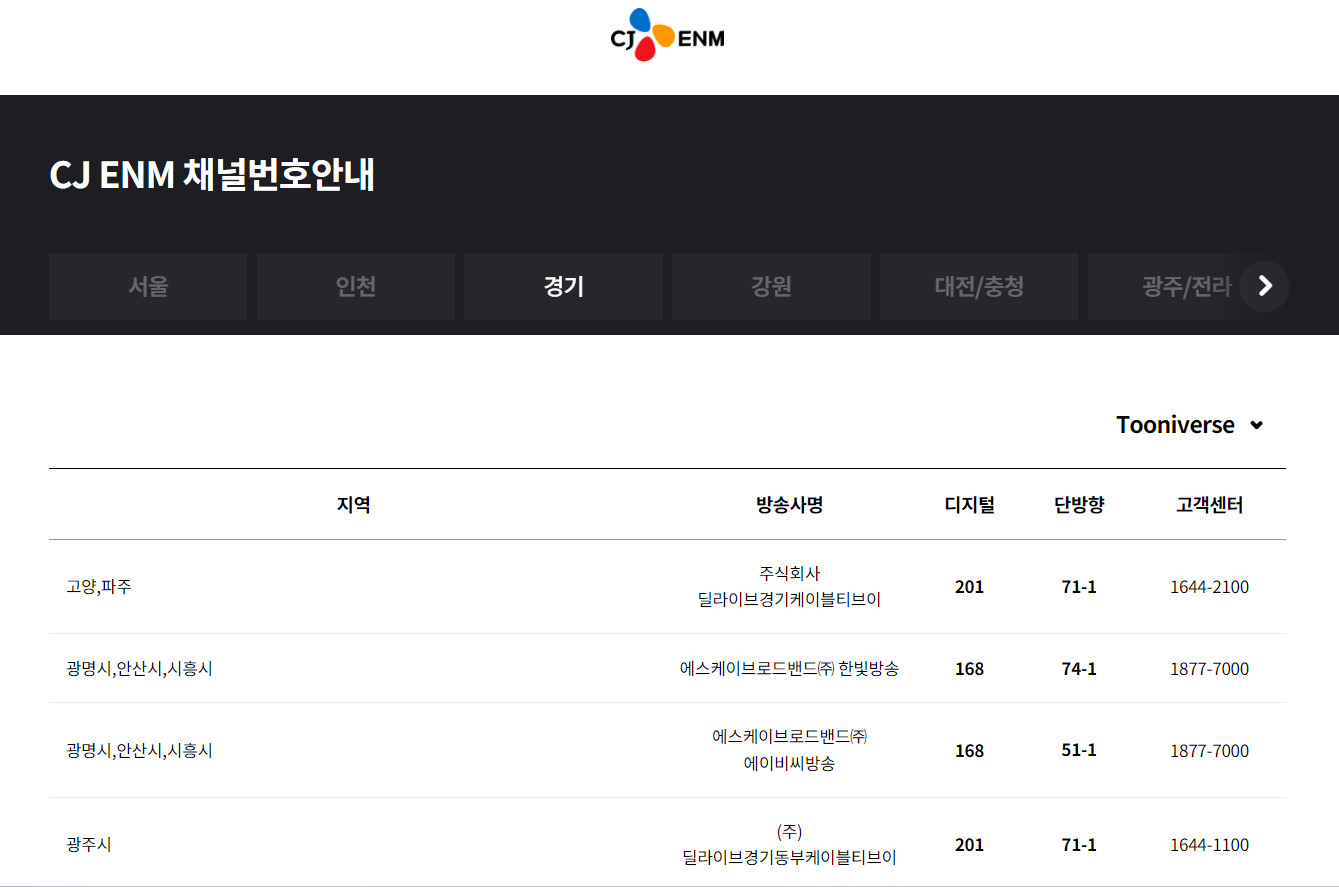
Task: Select the 광명시,안산시,시흥시 row with channel 51-1
Action: tap(137, 751)
